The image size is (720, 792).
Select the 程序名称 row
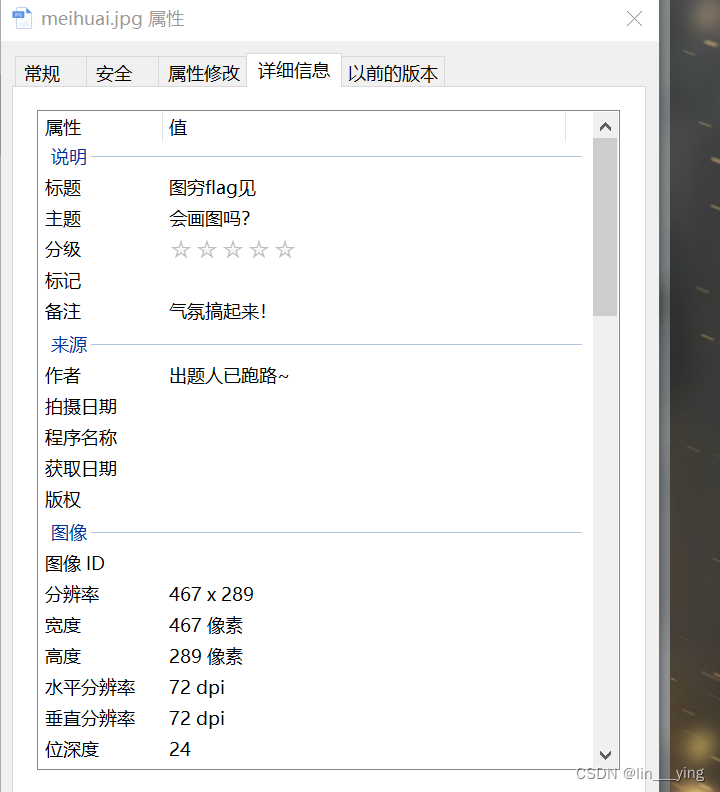click(x=313, y=438)
